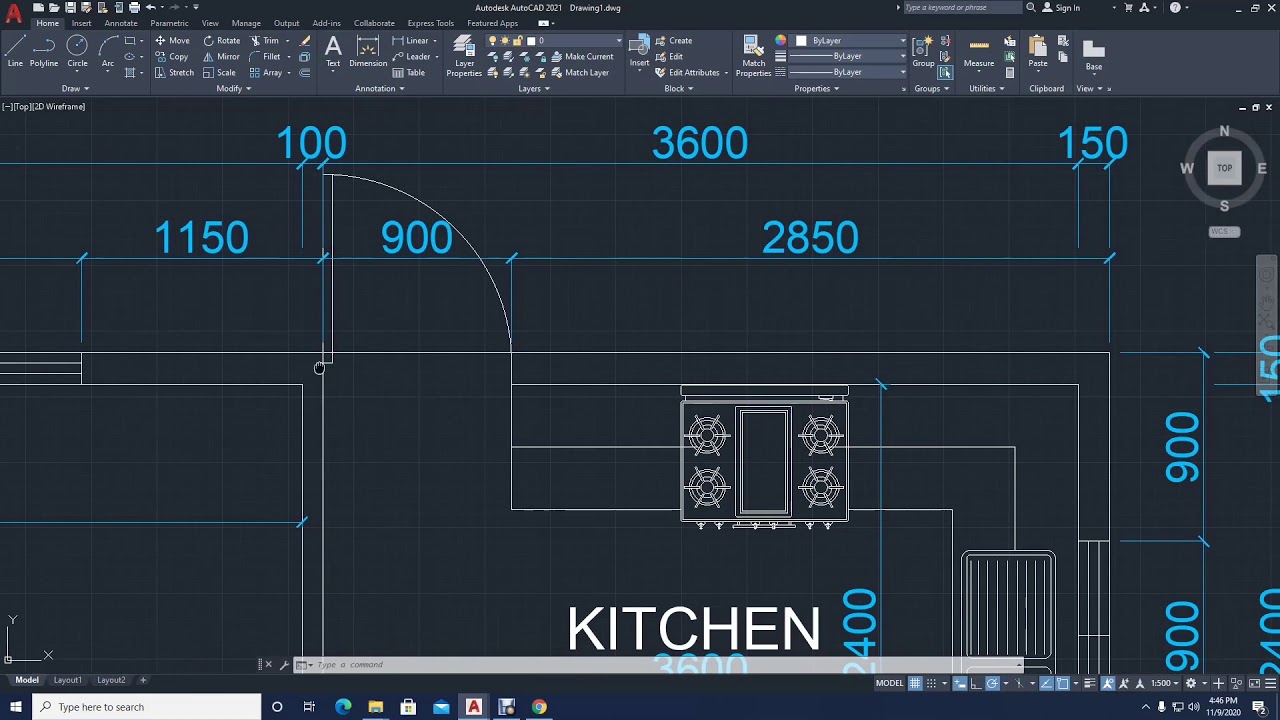Toggle object snap tracking in status bar
Viewport: 1280px width, 720px height.
pos(1044,683)
